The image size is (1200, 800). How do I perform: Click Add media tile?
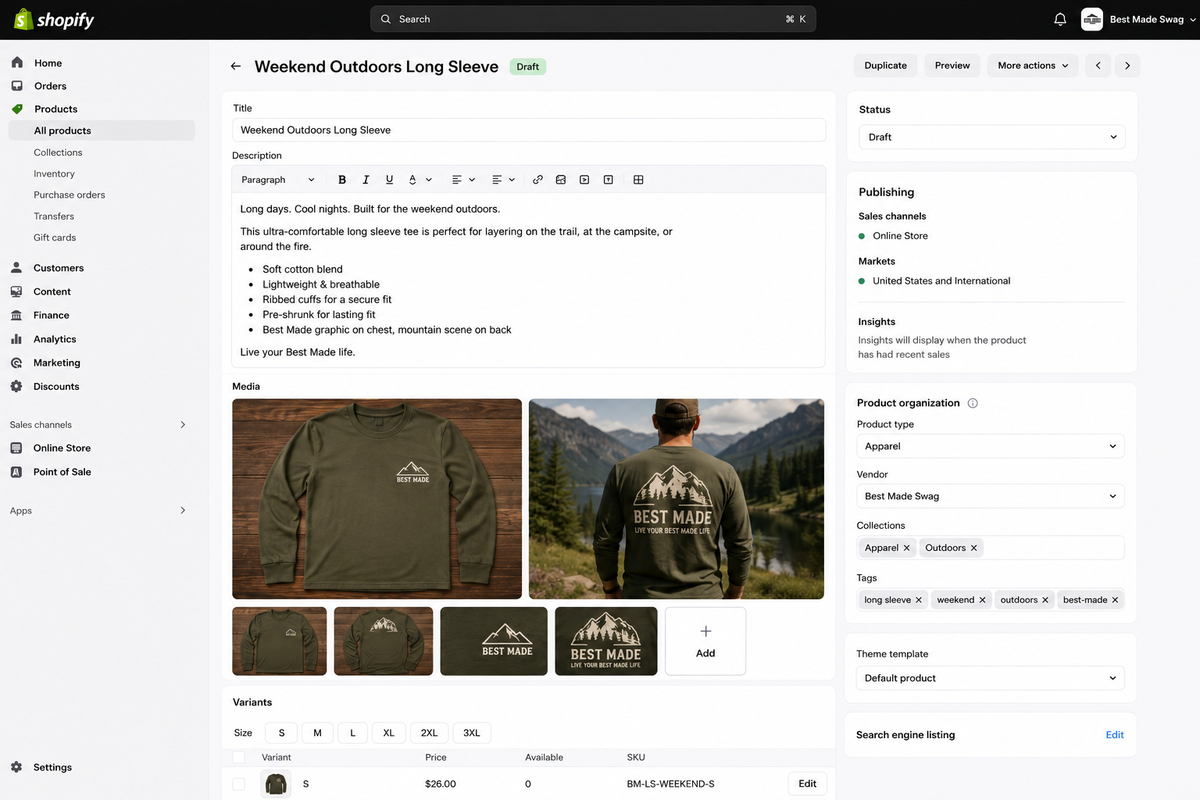705,641
